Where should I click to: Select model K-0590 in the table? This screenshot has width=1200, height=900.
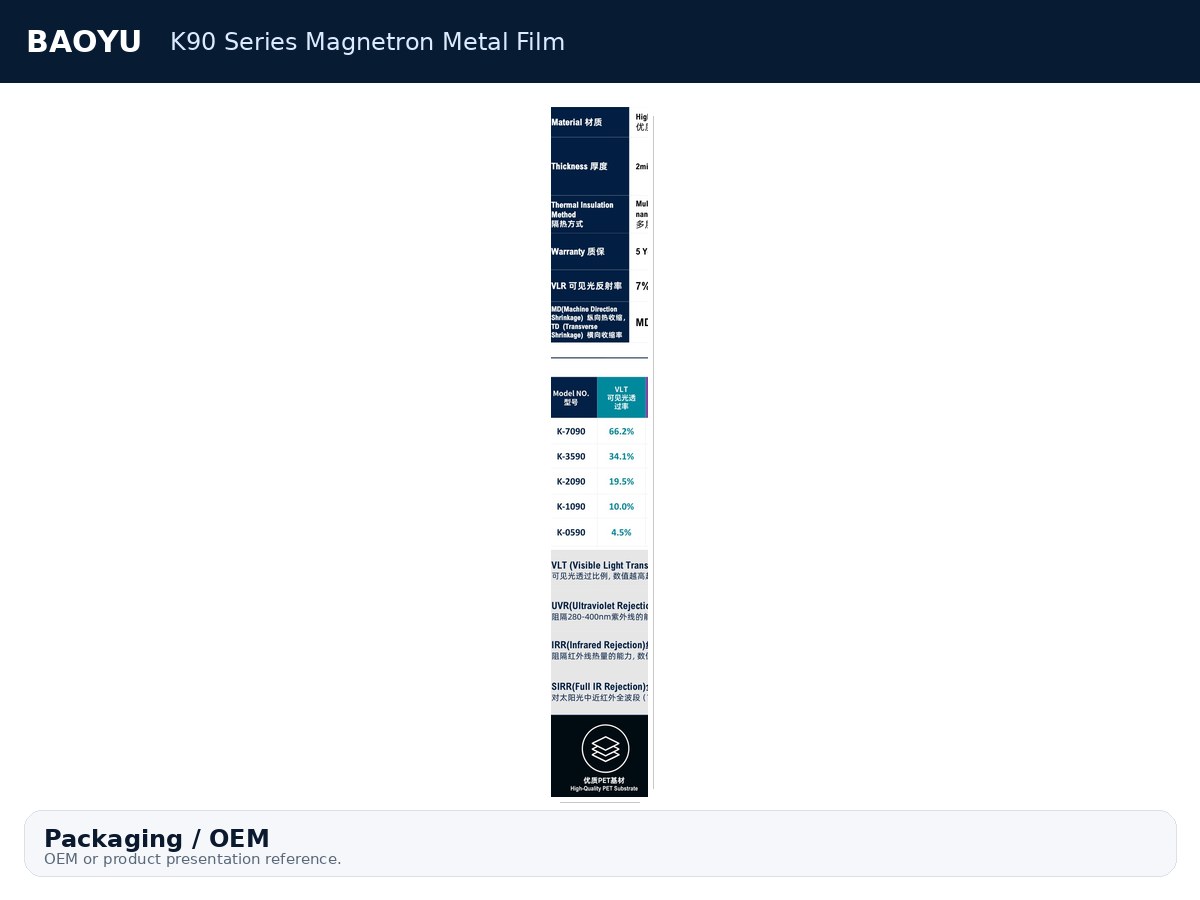(x=571, y=533)
